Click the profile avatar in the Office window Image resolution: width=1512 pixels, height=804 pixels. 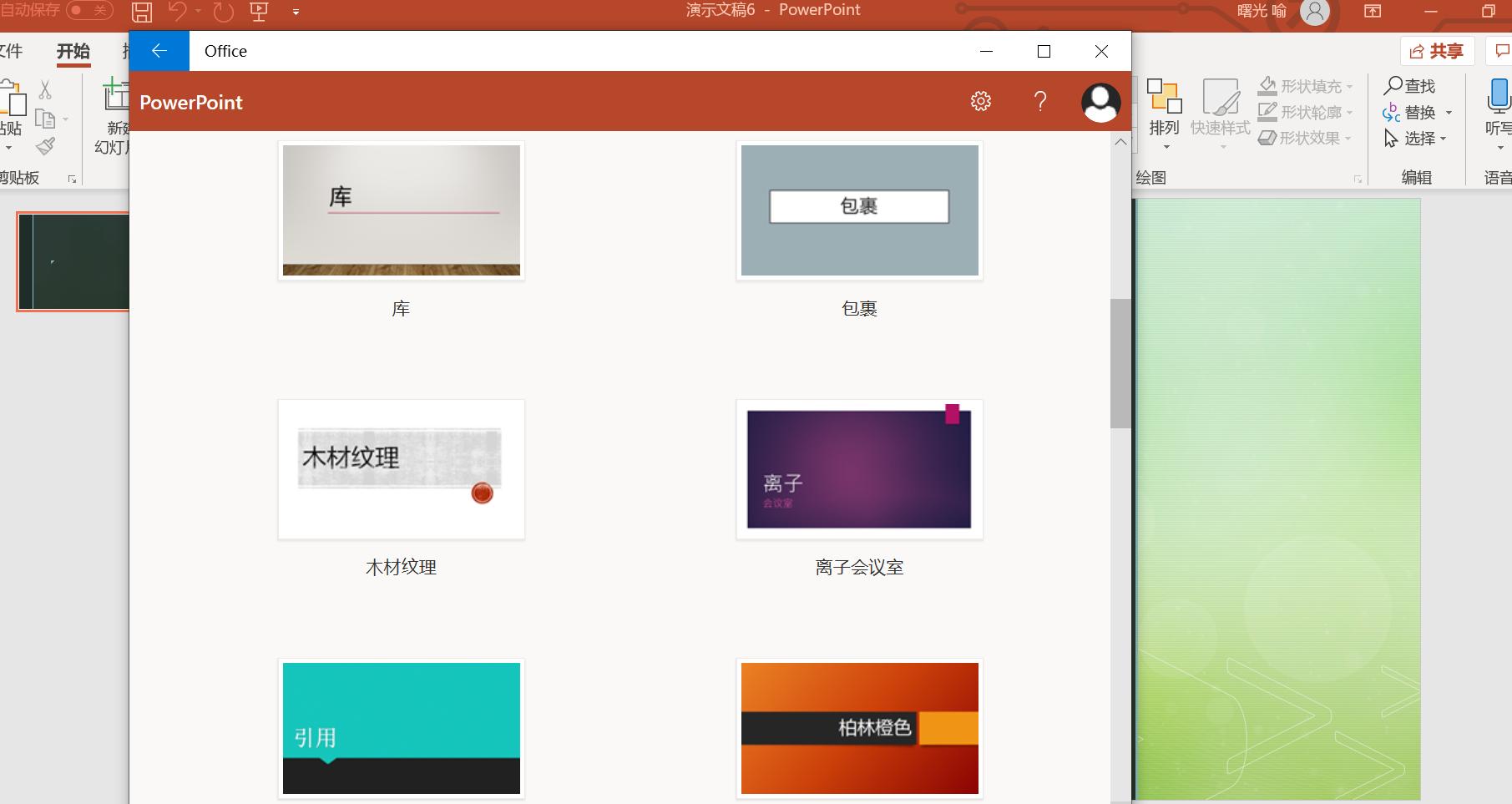click(1100, 102)
